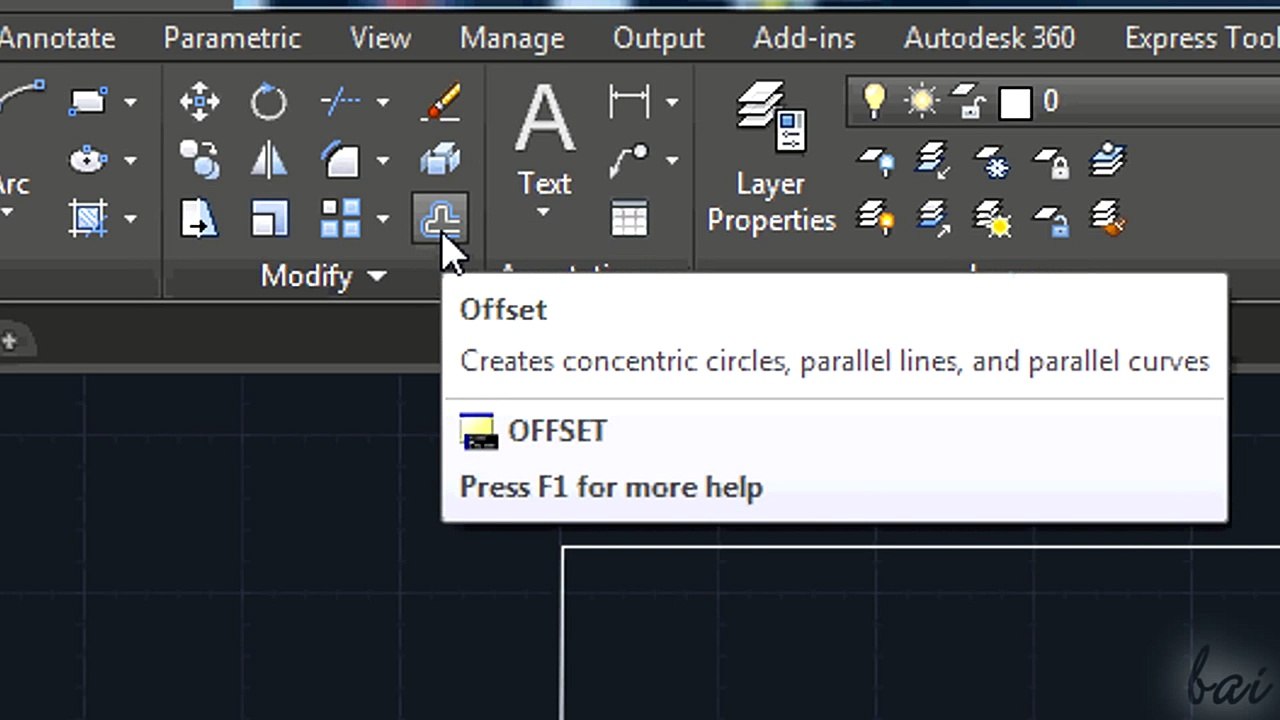Select the Ellipse draw tool

(x=89, y=160)
